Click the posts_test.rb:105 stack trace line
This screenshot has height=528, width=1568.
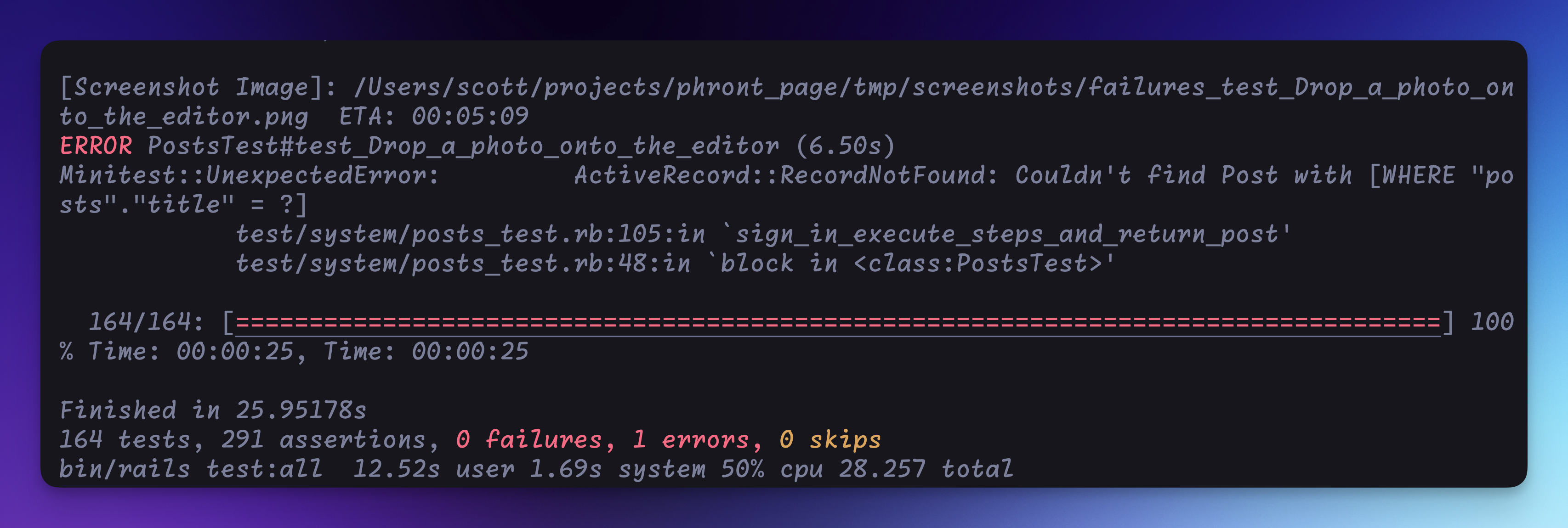tap(763, 234)
